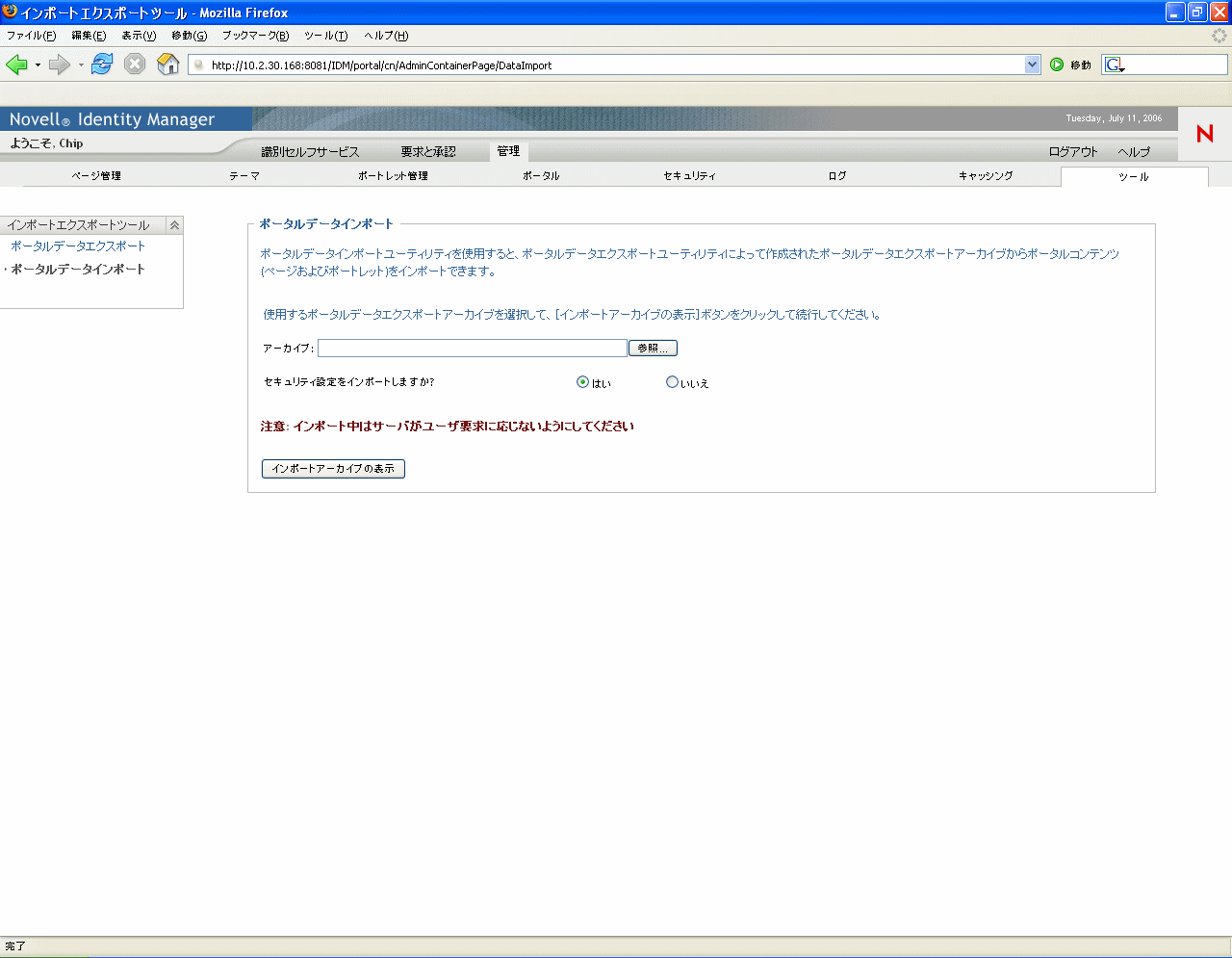Open the ファイル(F) menu
The image size is (1232, 958).
(x=31, y=36)
